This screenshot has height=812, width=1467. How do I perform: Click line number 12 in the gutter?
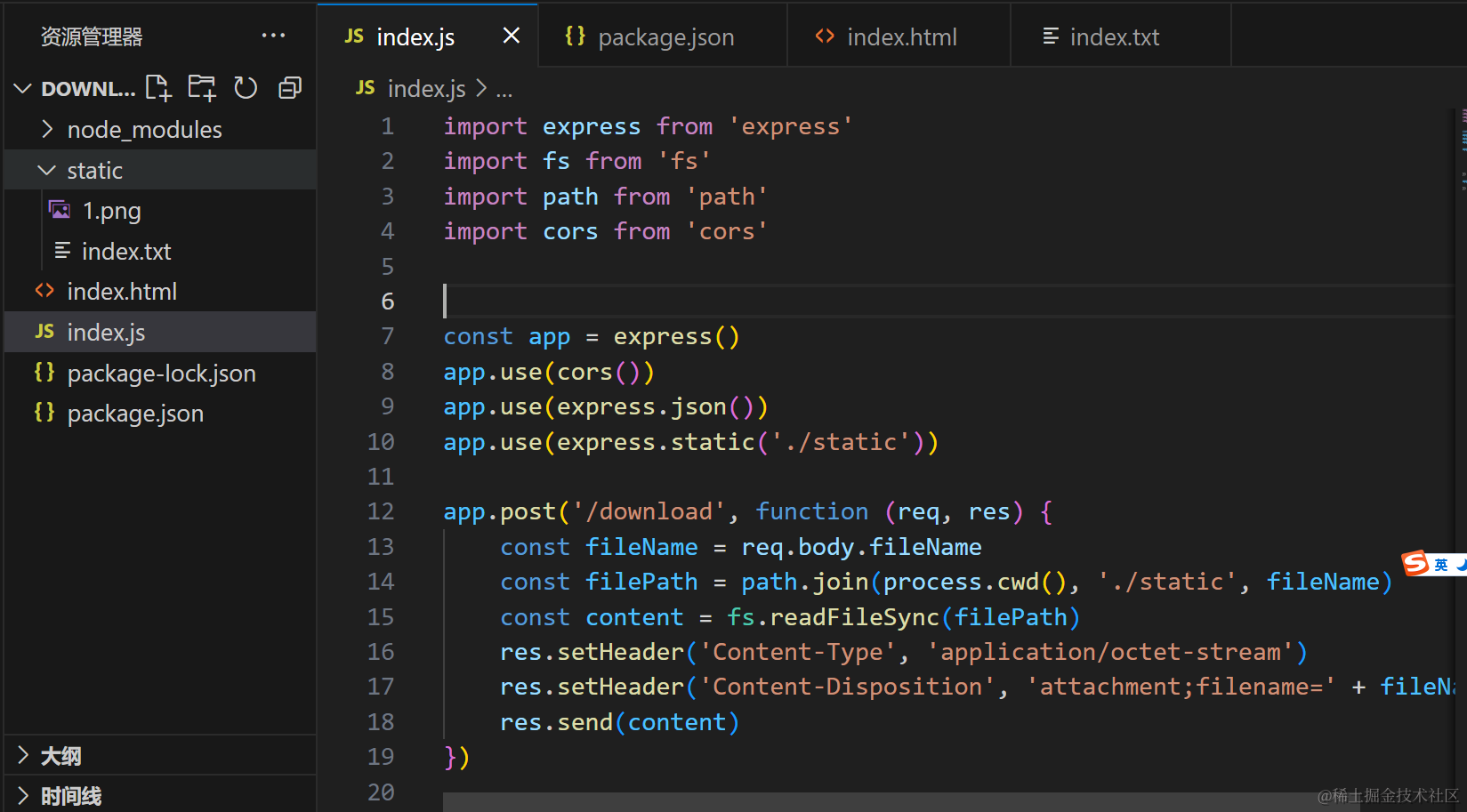[x=381, y=511]
